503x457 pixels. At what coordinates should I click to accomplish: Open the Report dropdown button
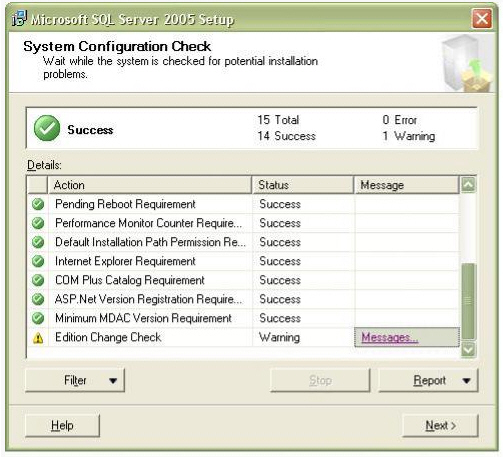[x=428, y=380]
